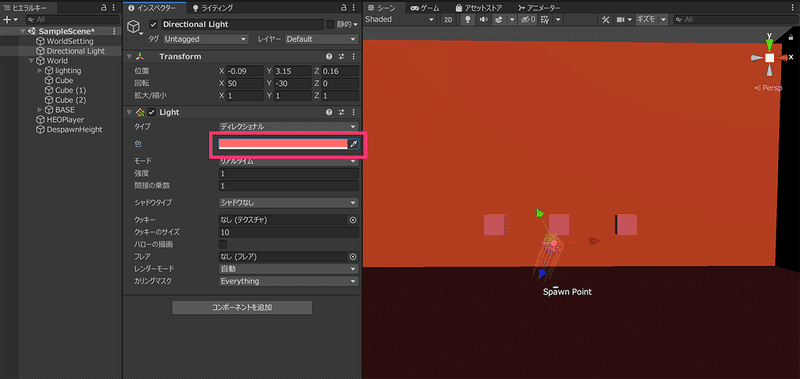Disable the Light component checkbox

152,112
